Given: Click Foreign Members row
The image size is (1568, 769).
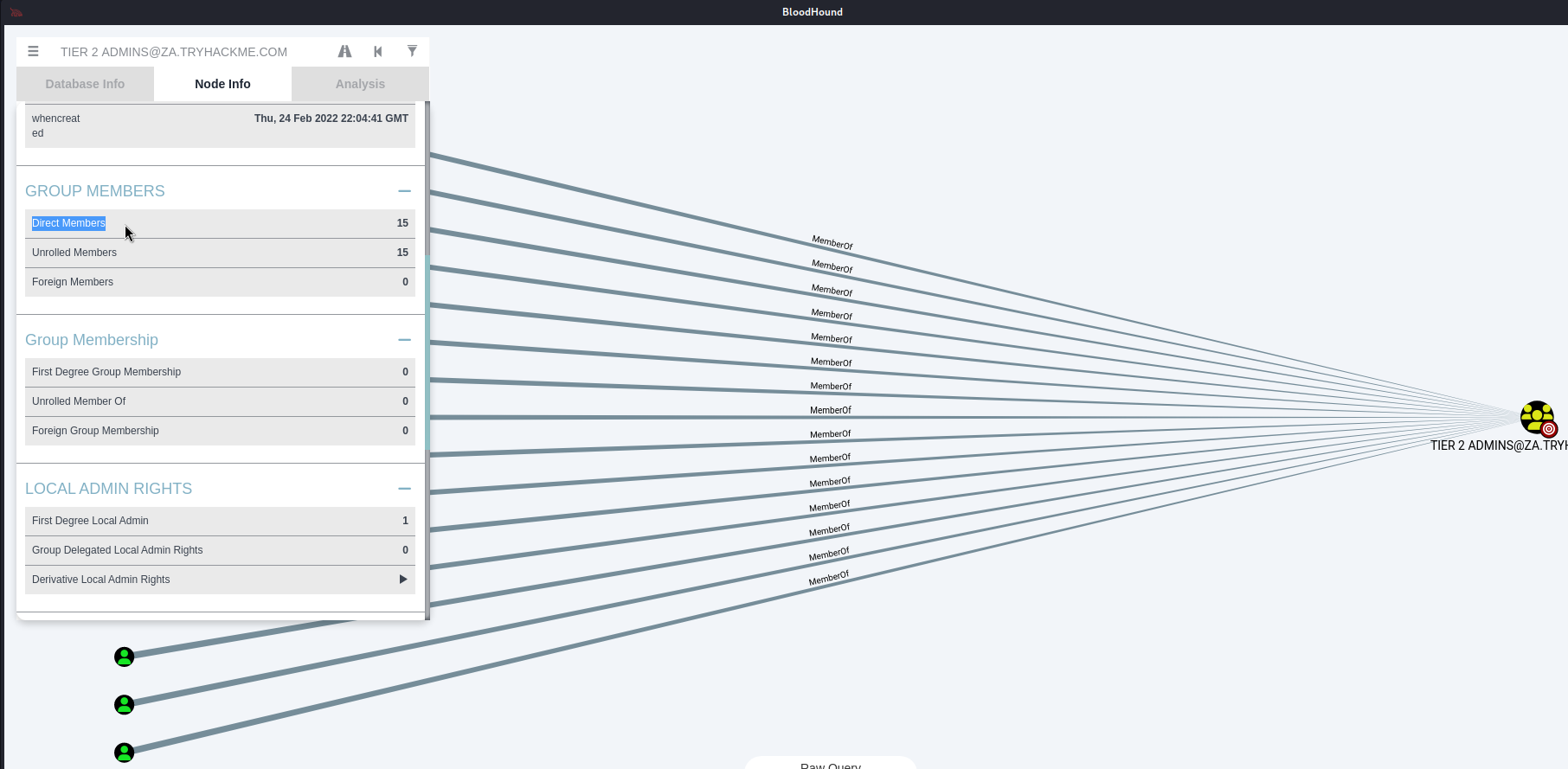Looking at the screenshot, I should point(220,282).
